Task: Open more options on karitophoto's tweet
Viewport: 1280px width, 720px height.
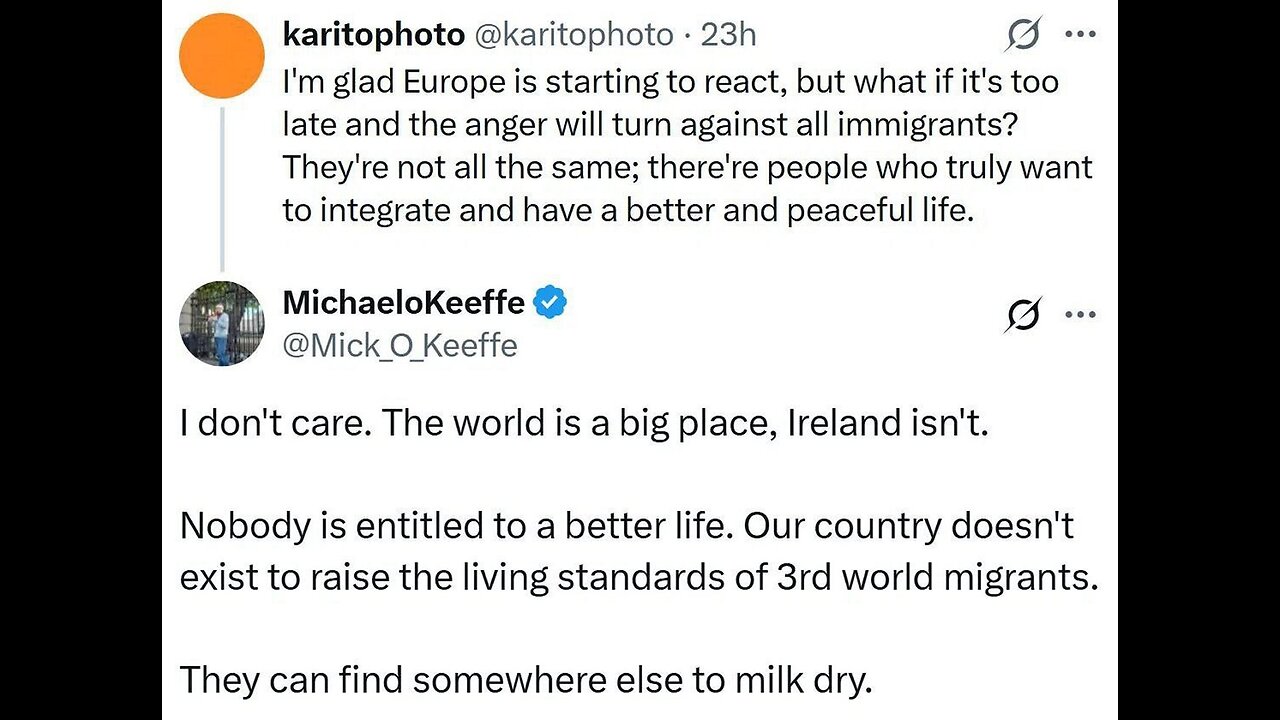Action: pos(1080,35)
